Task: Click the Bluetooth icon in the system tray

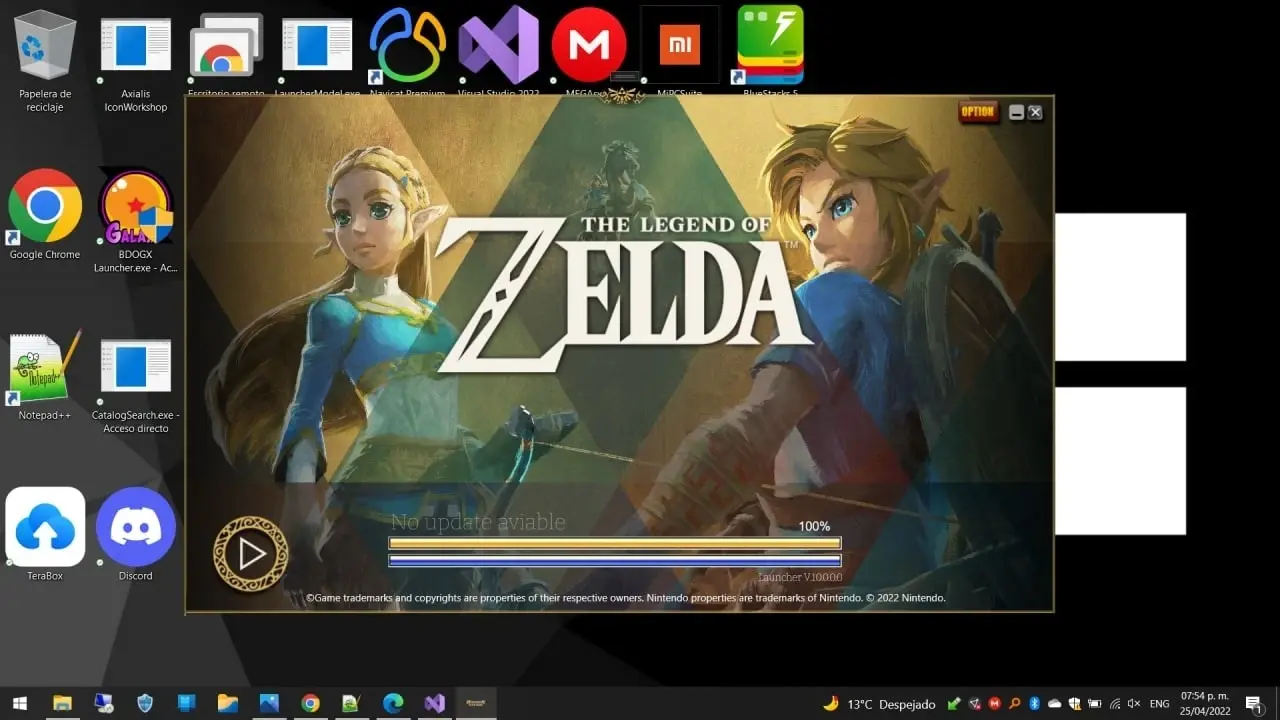Action: point(1034,704)
